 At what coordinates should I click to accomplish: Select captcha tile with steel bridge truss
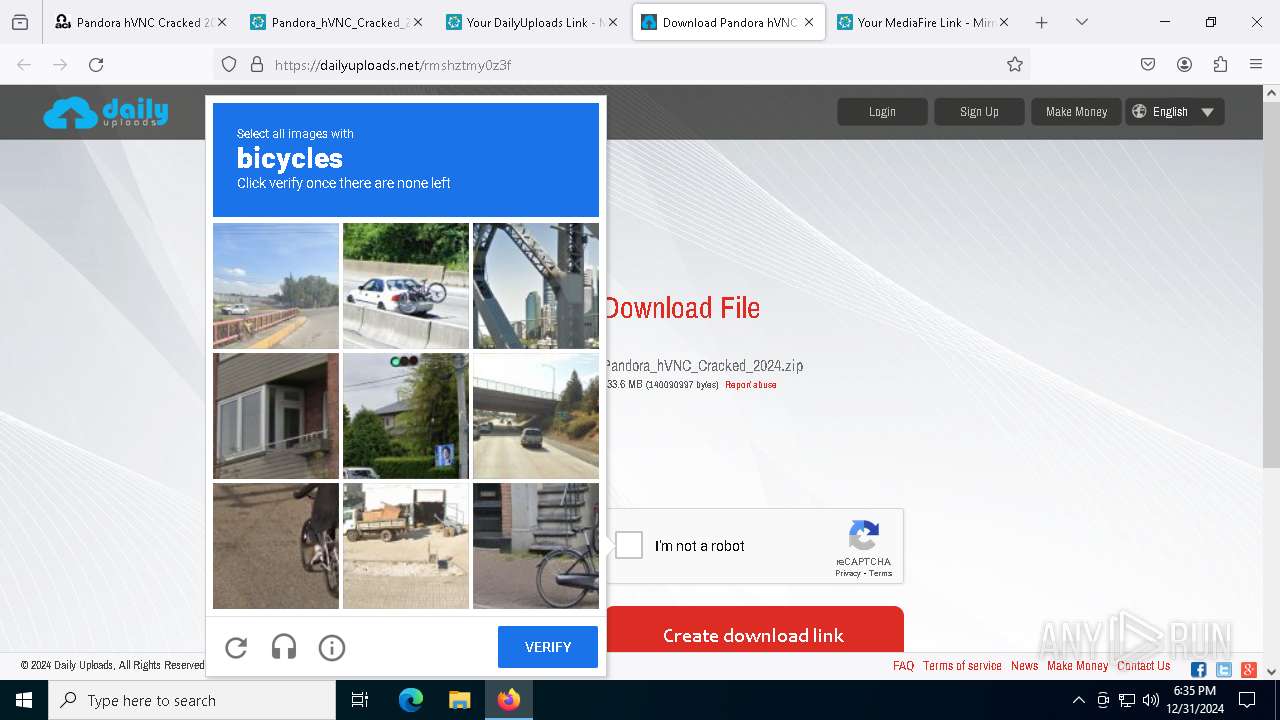pos(536,286)
